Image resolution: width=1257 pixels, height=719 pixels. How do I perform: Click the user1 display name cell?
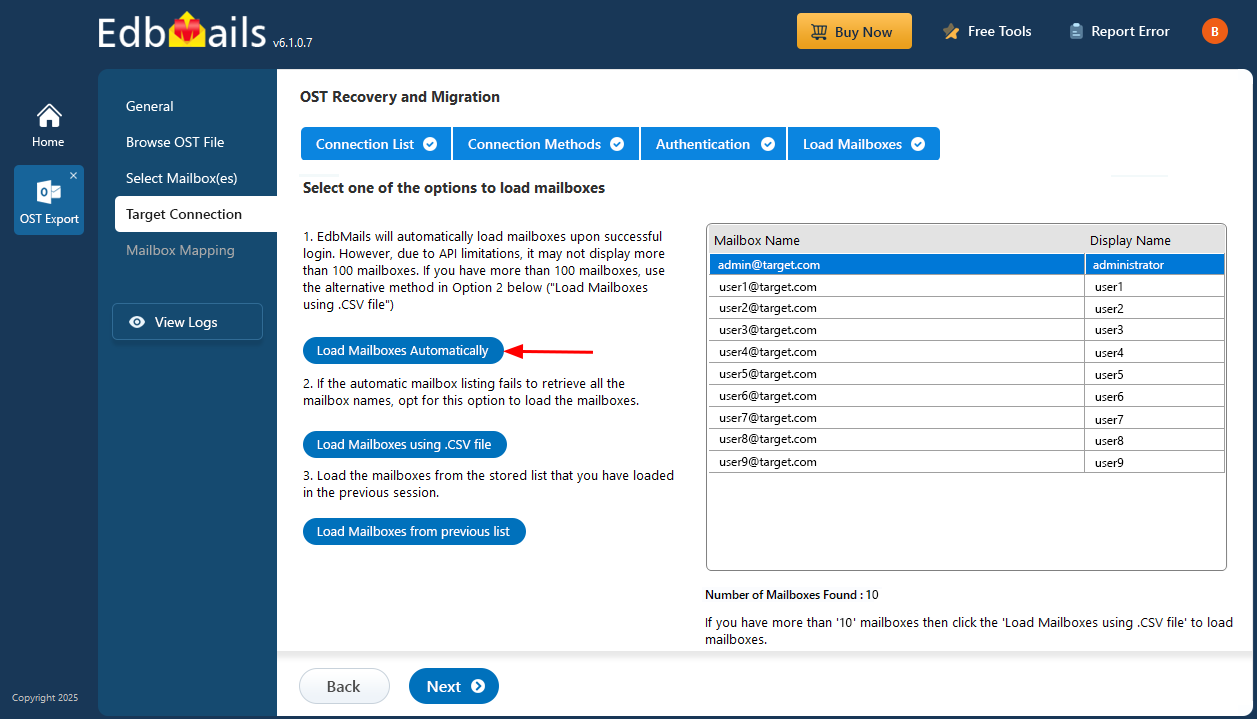tap(1155, 287)
